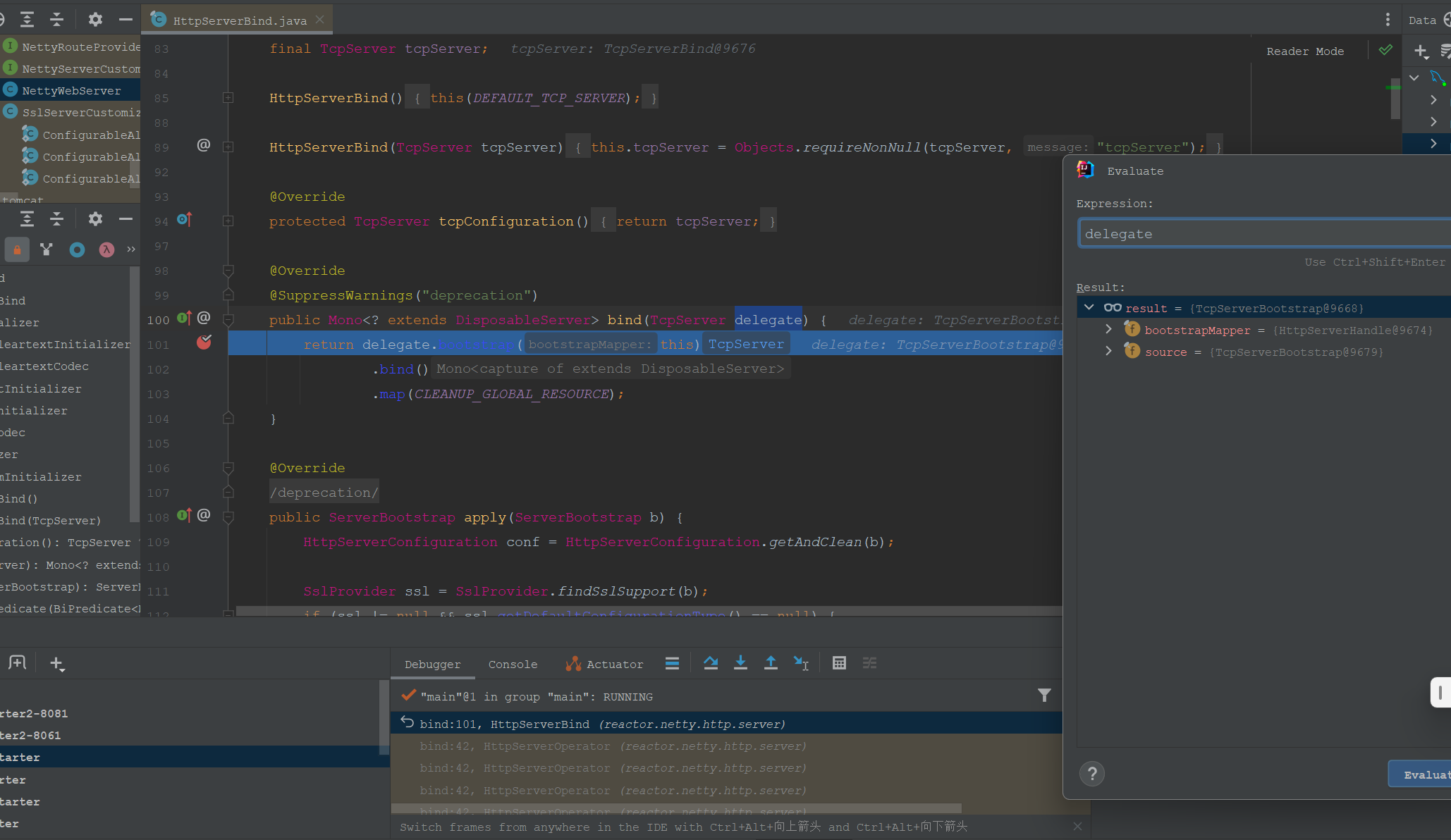Expand the source result node

tap(1108, 351)
